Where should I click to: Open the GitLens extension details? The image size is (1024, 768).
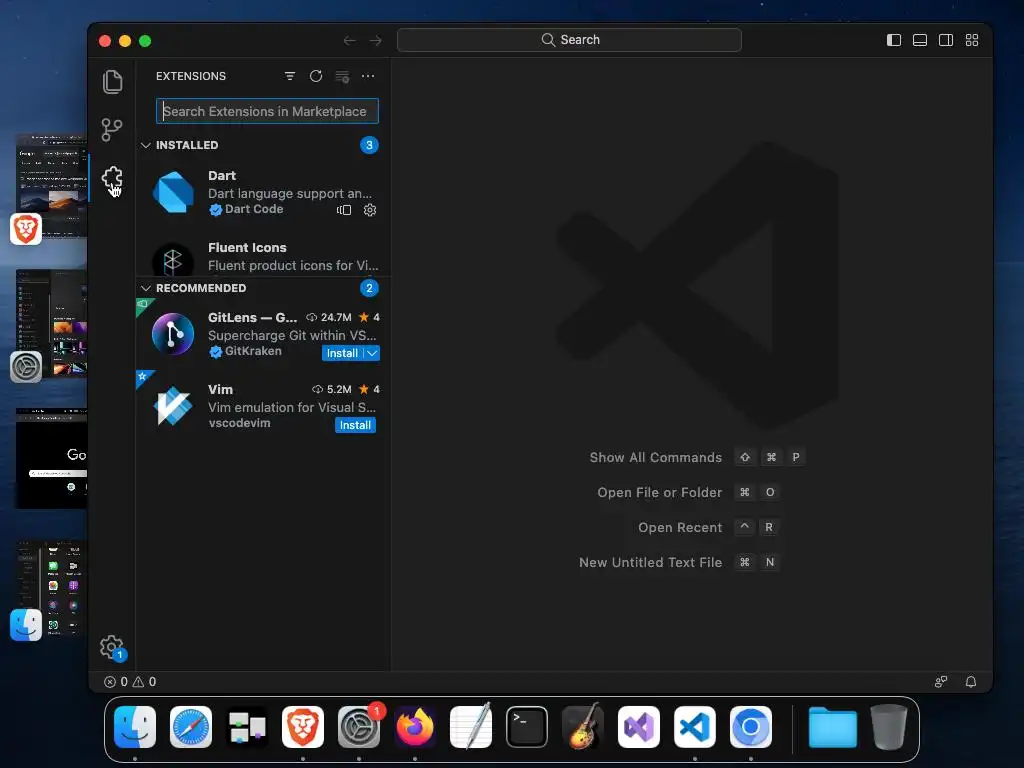[x=263, y=334]
